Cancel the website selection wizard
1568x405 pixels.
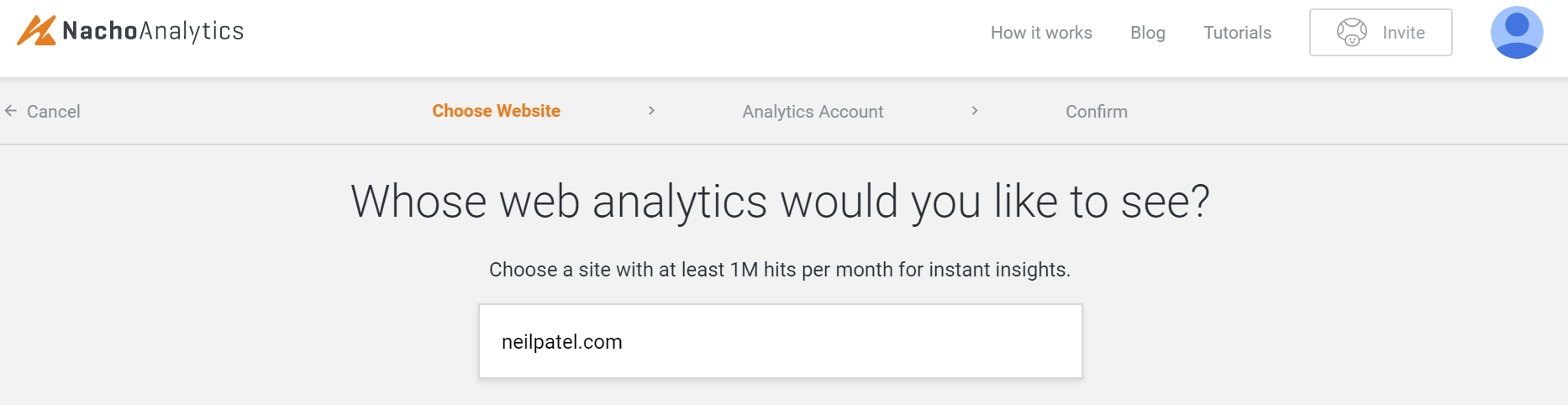pyautogui.click(x=53, y=112)
